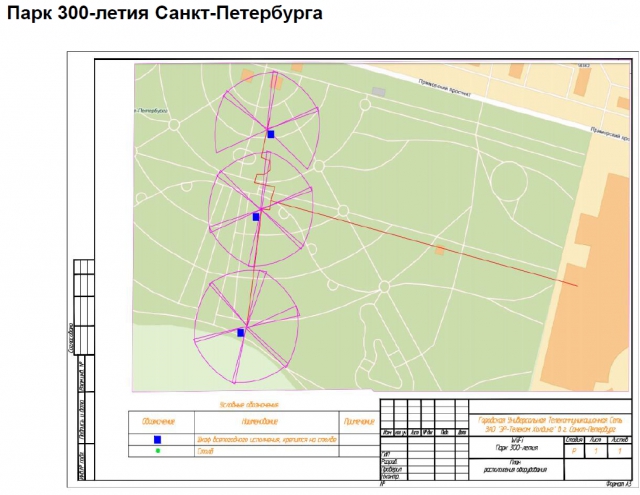Select the middle blue cabinet marker on map
640x495 pixels.
pyautogui.click(x=256, y=217)
